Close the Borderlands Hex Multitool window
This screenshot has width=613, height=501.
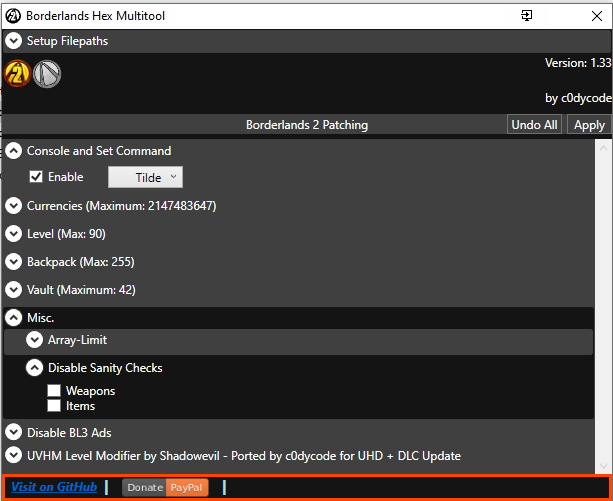pyautogui.click(x=597, y=16)
